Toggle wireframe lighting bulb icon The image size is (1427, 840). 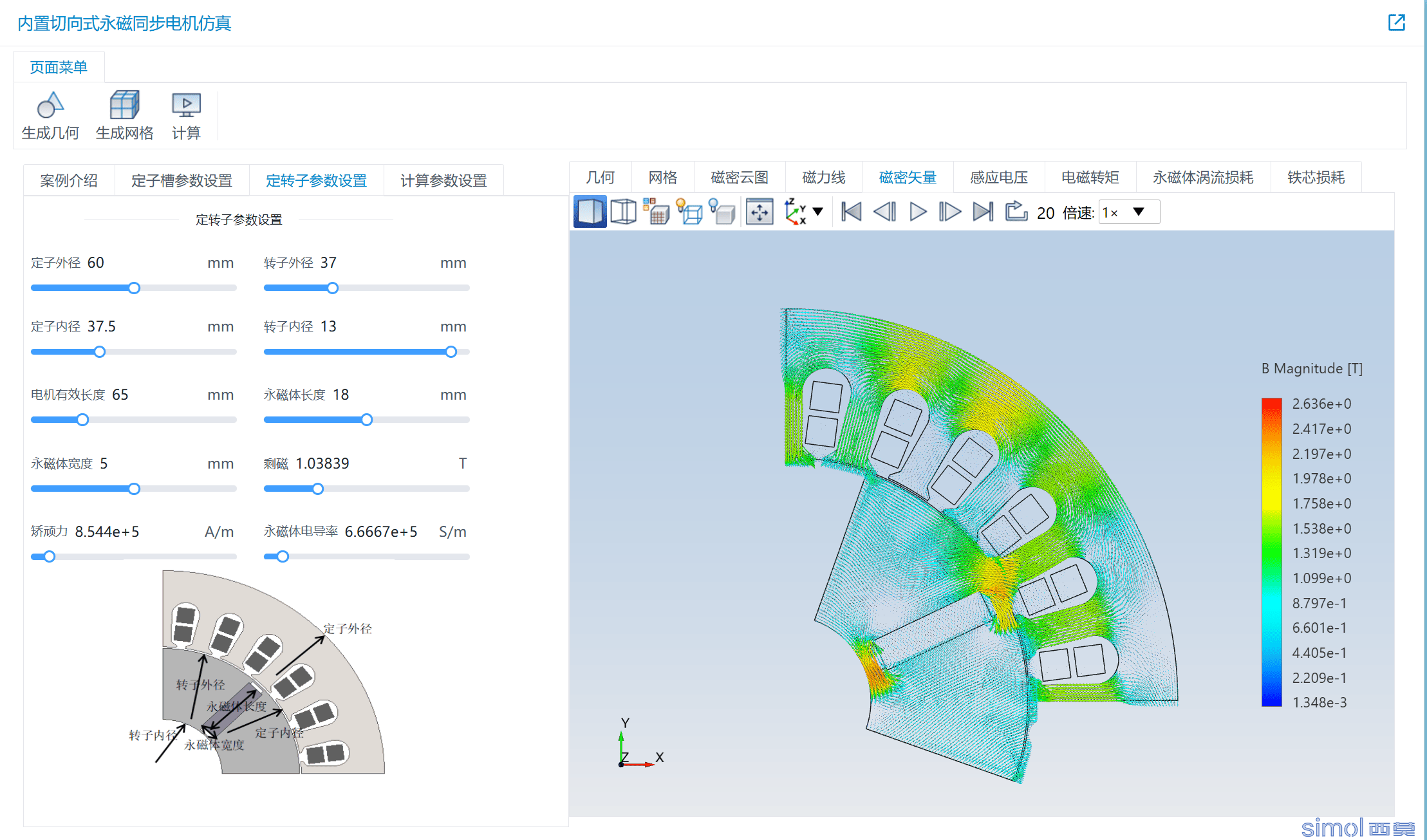pos(690,212)
